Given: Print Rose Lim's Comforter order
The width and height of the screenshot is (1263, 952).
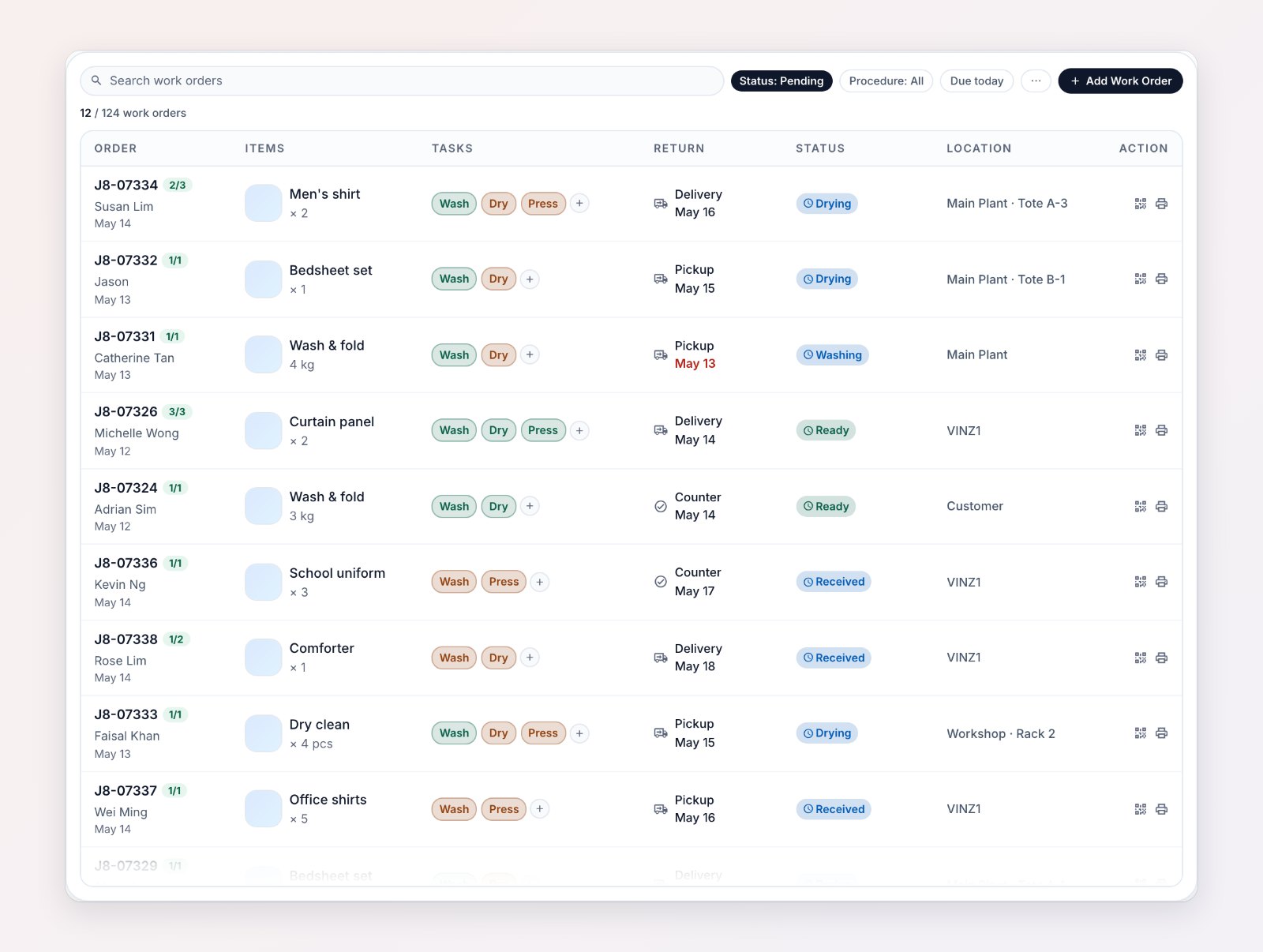Looking at the screenshot, I should coord(1161,658).
